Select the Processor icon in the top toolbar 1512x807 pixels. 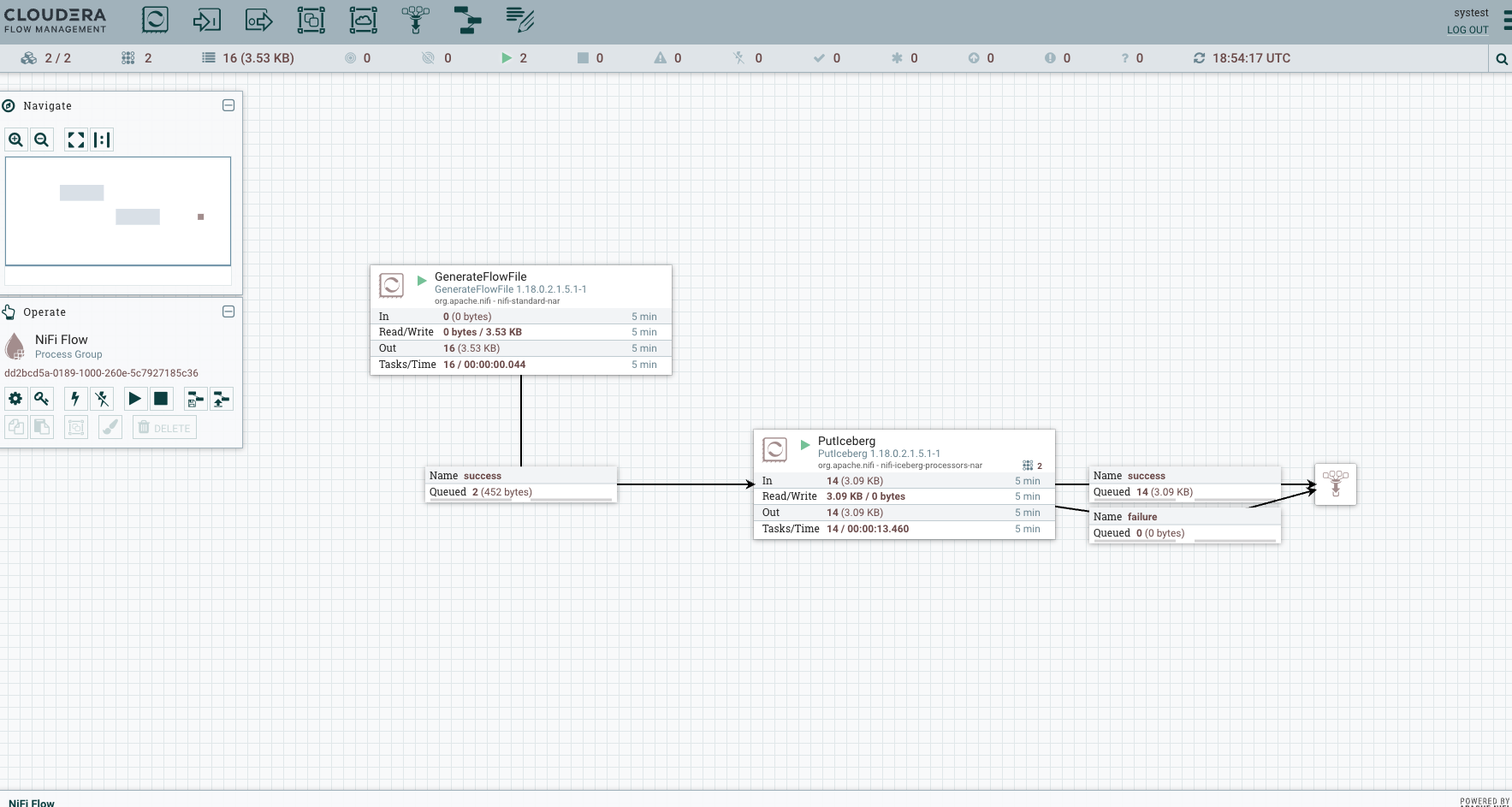tap(155, 20)
